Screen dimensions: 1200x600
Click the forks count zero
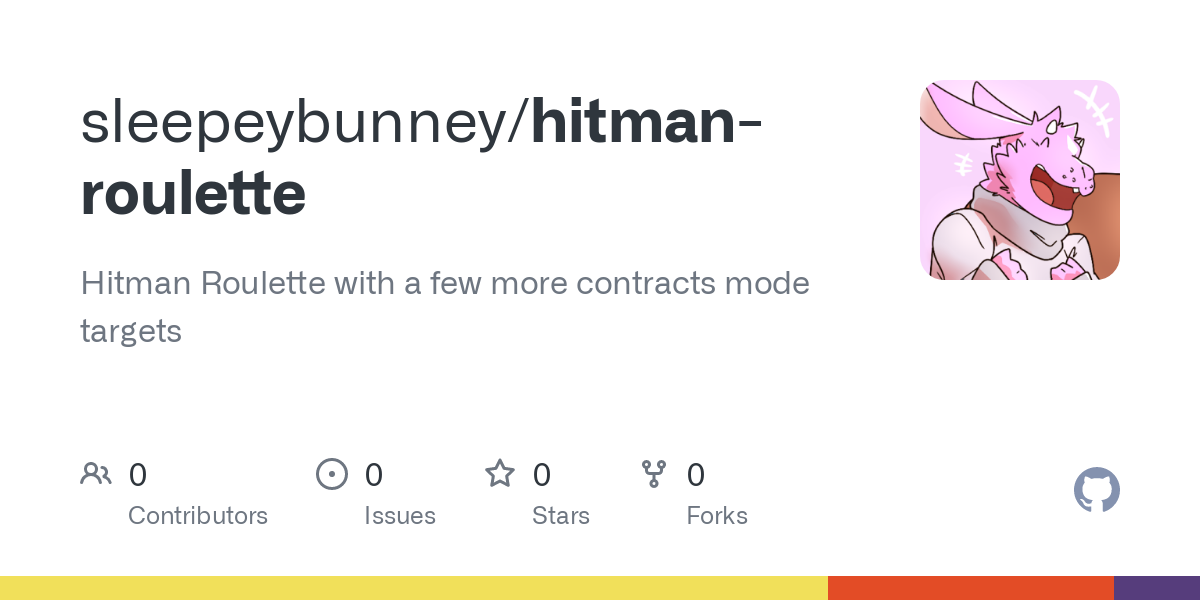tap(696, 474)
